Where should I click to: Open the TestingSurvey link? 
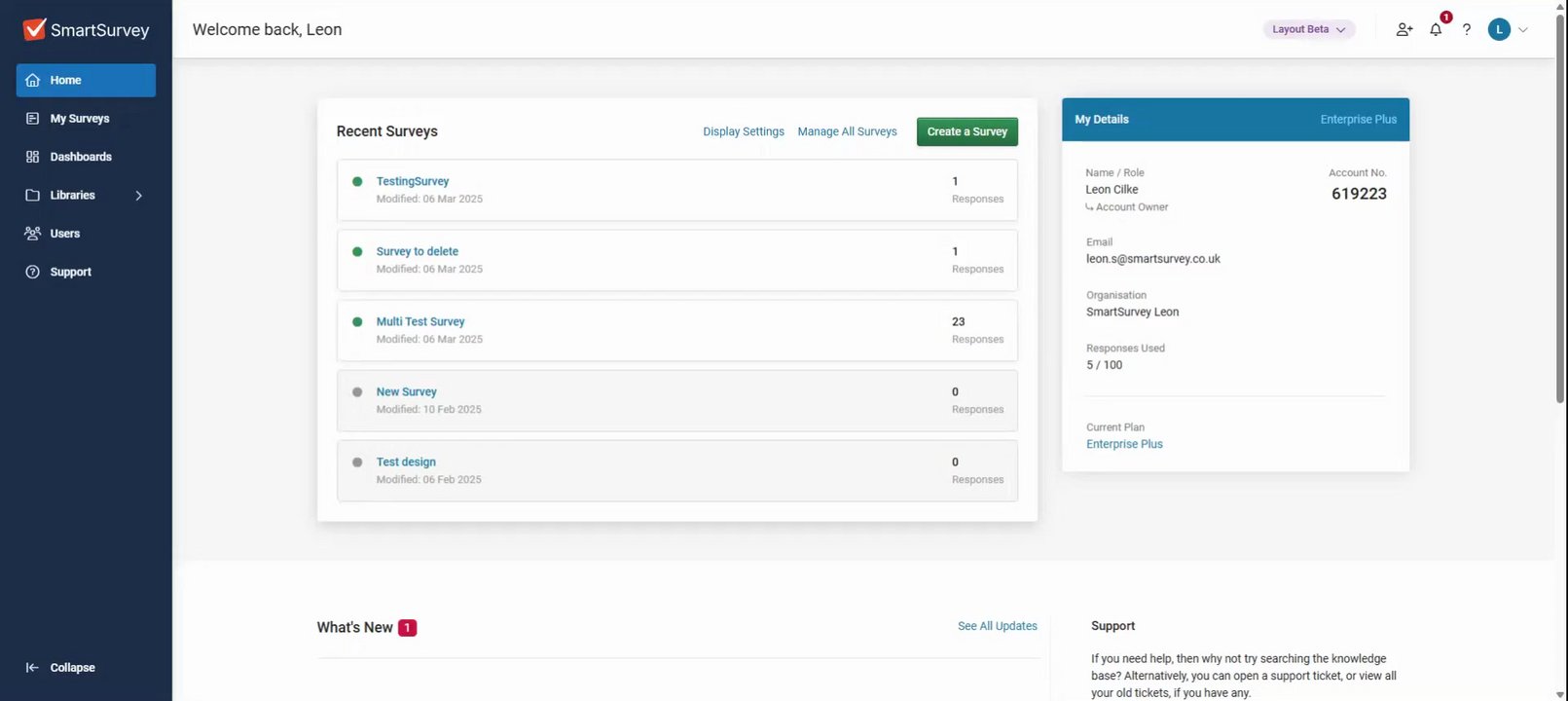(413, 181)
